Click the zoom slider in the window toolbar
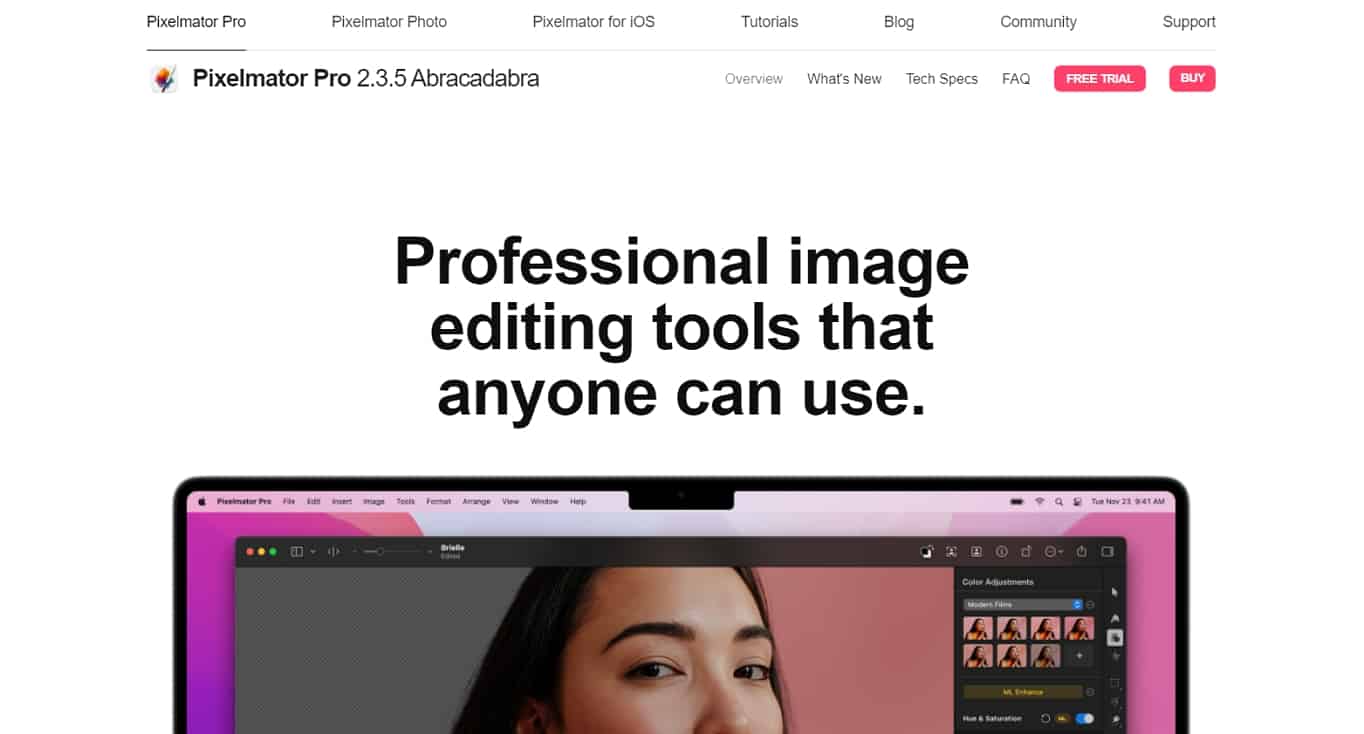 [390, 551]
